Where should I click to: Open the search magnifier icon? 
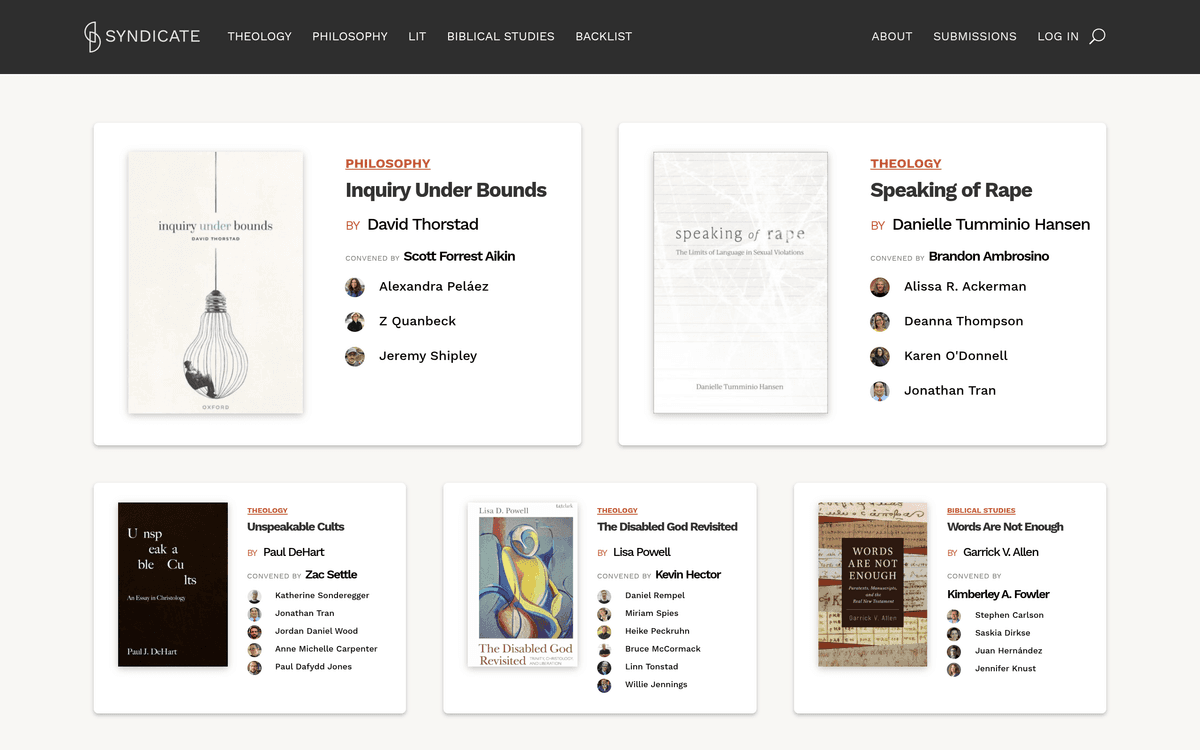(1097, 36)
